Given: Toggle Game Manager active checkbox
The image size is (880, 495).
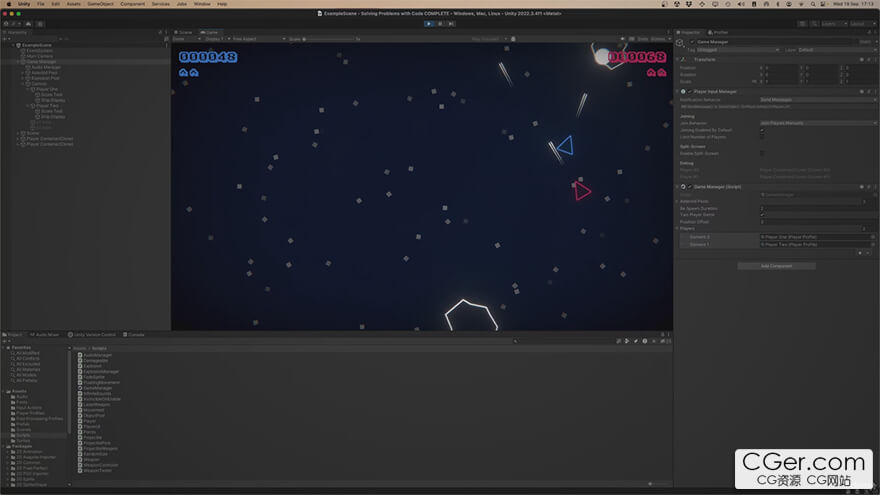Looking at the screenshot, I should click(x=692, y=42).
